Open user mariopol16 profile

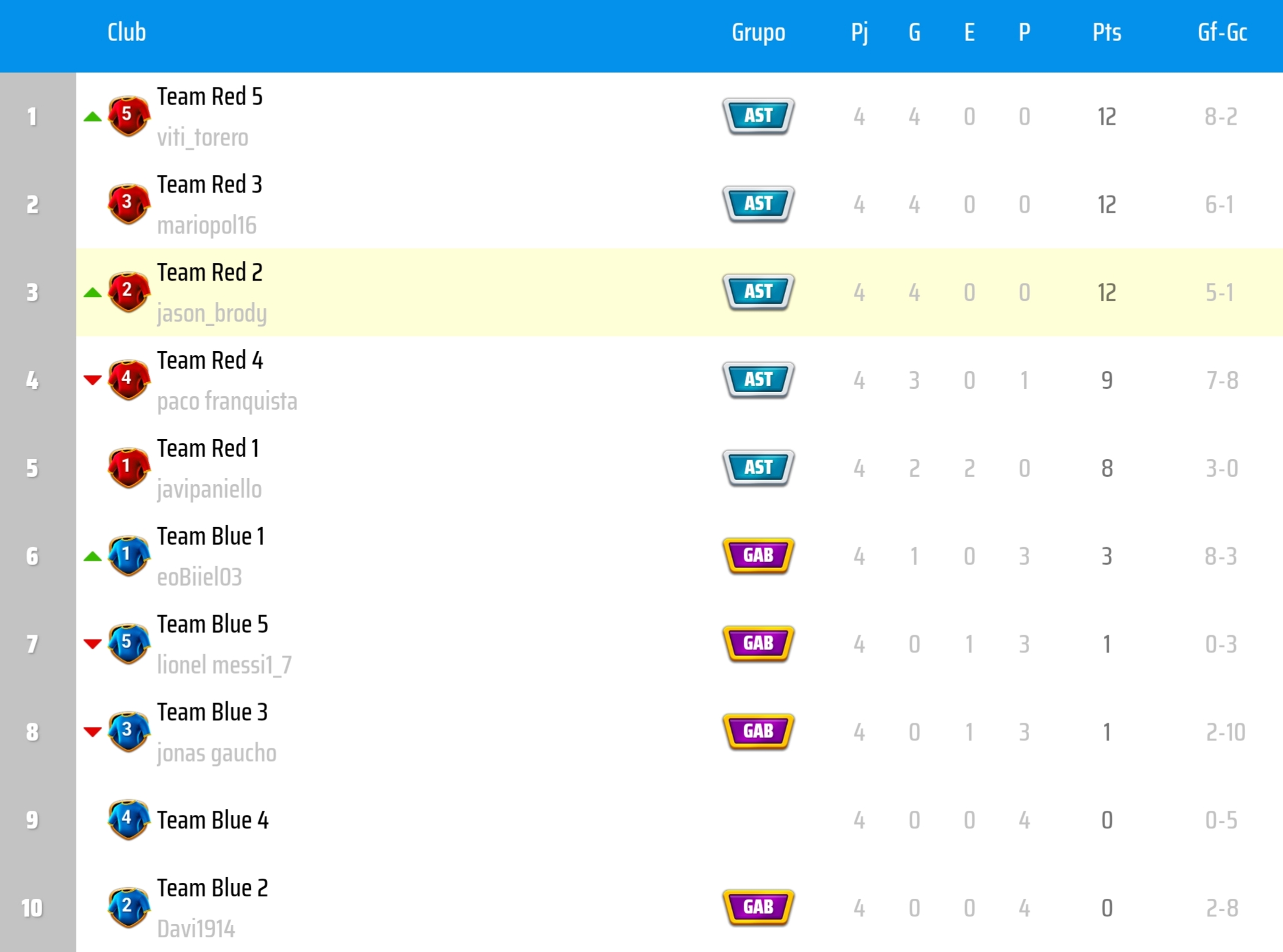pos(207,226)
